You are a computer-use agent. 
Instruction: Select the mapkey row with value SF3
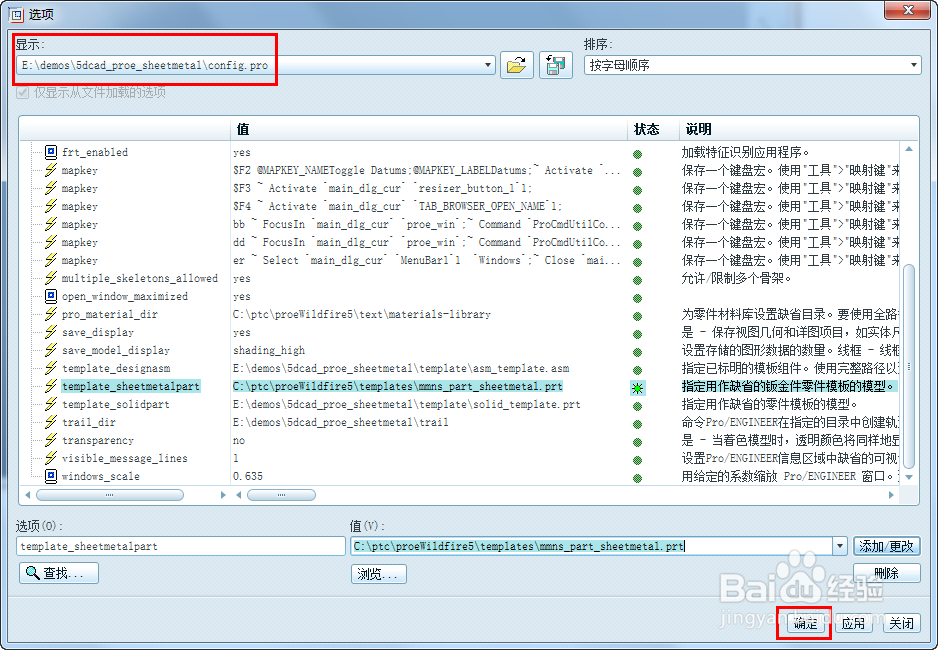point(80,188)
